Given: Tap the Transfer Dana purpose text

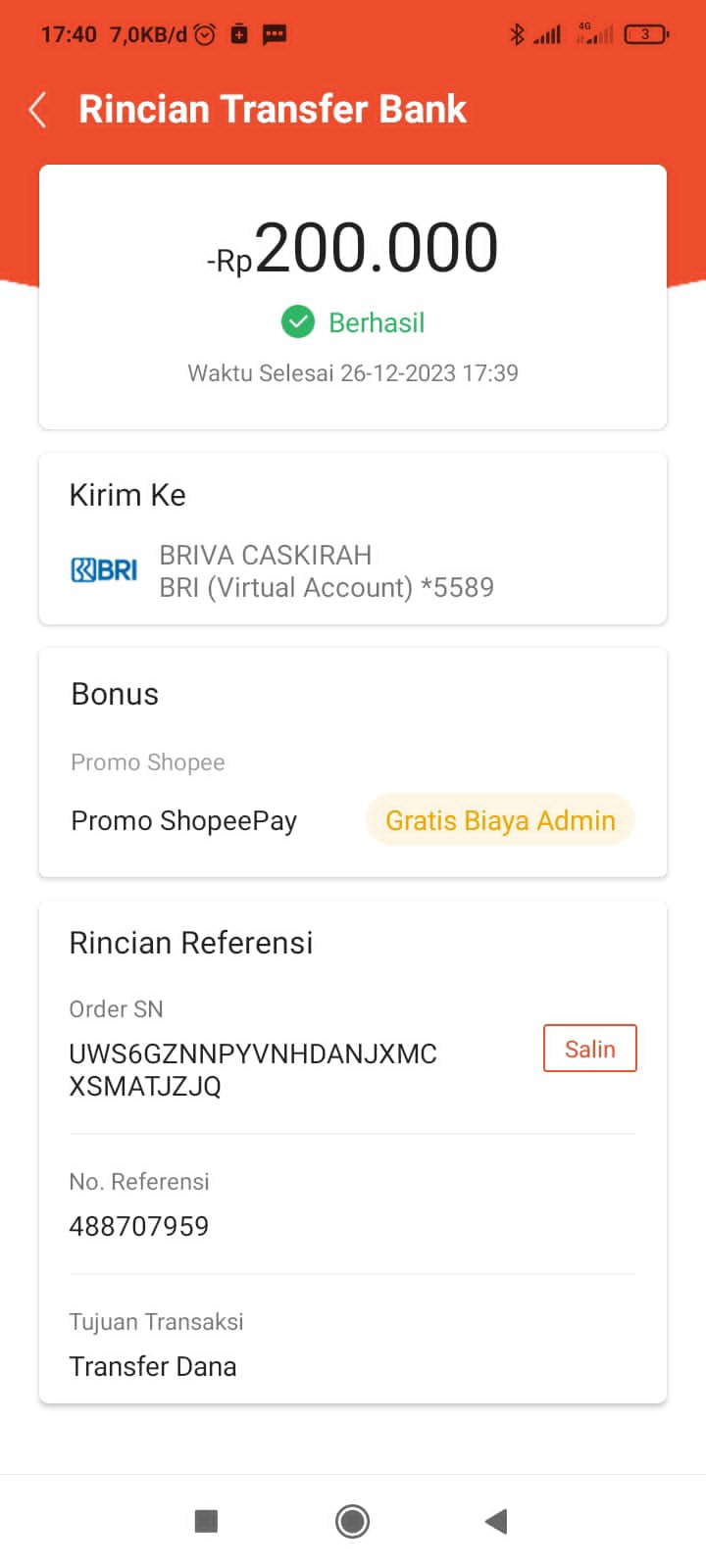Looking at the screenshot, I should pos(153,1366).
